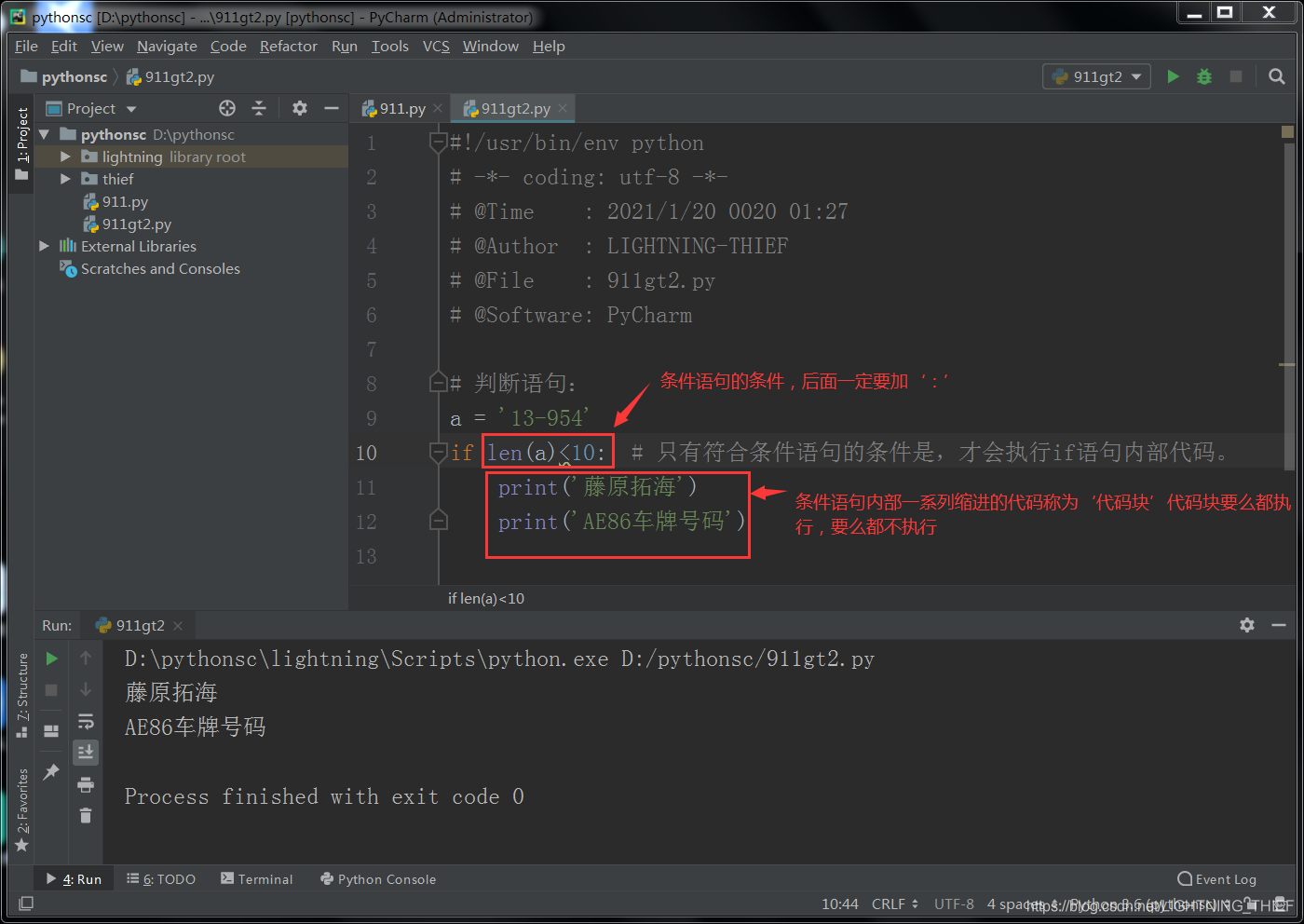
Task: Toggle scroll to end in Run console
Action: click(x=86, y=752)
